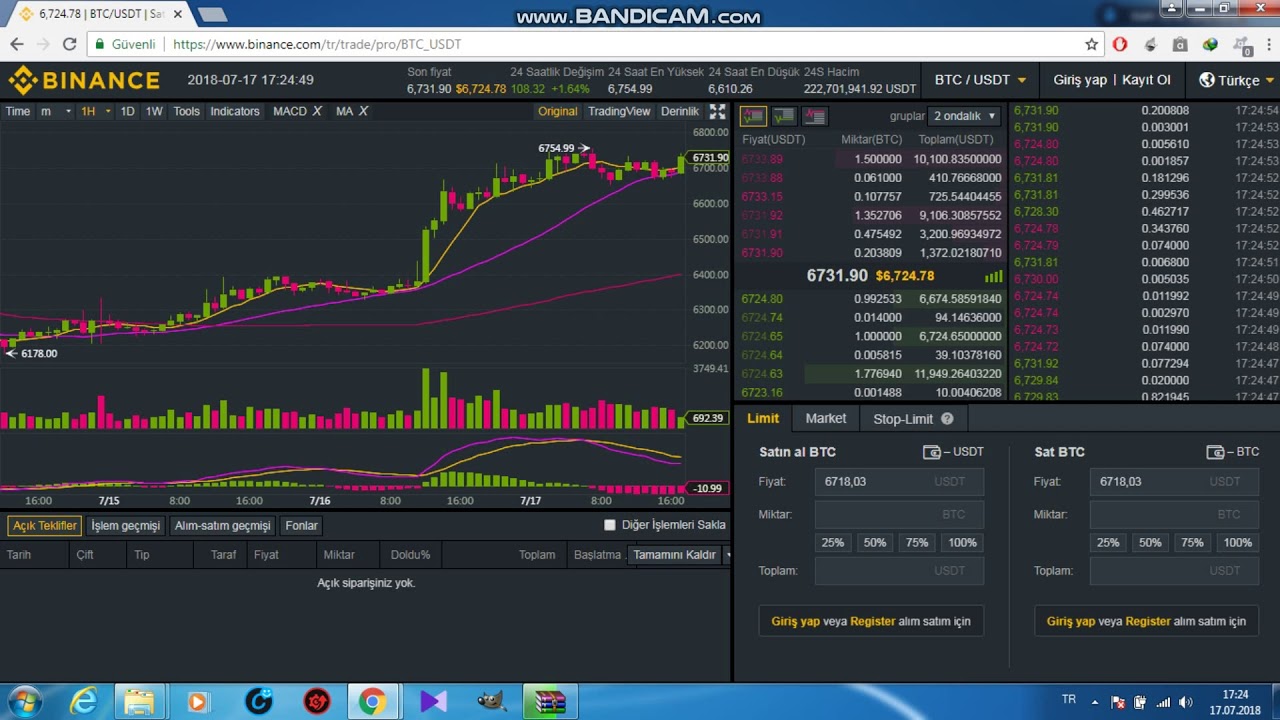Image resolution: width=1280 pixels, height=720 pixels.
Task: Open the Açık Teklifler tab
Action: [x=44, y=525]
